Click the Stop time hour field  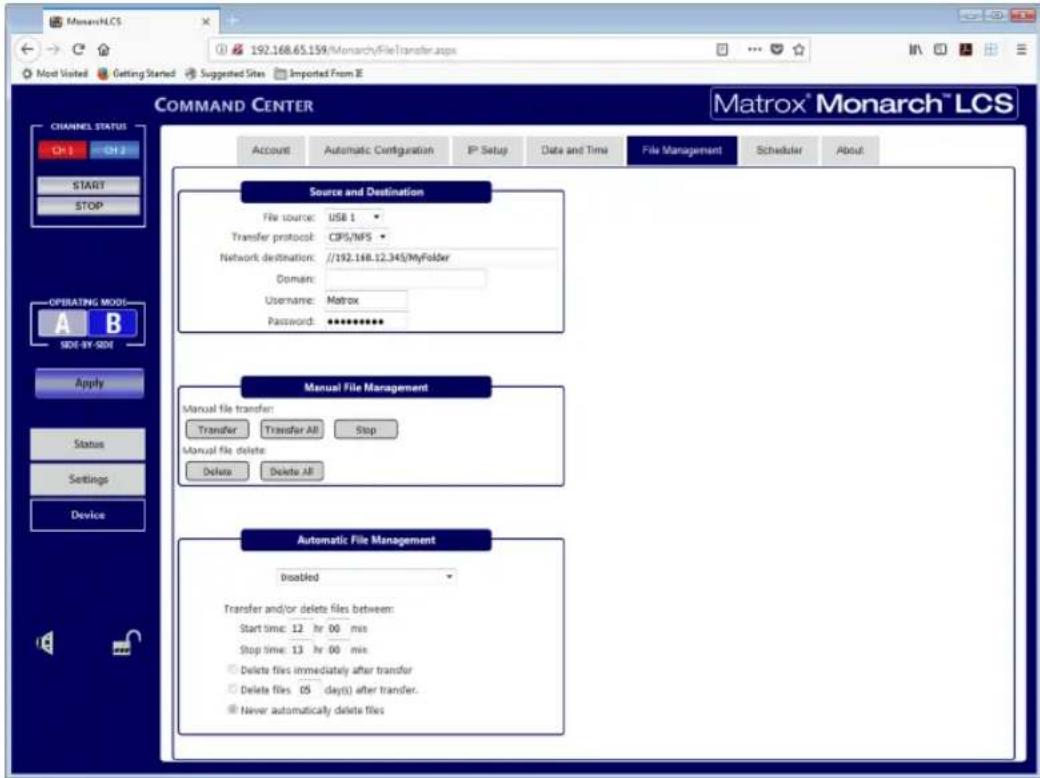tap(298, 649)
